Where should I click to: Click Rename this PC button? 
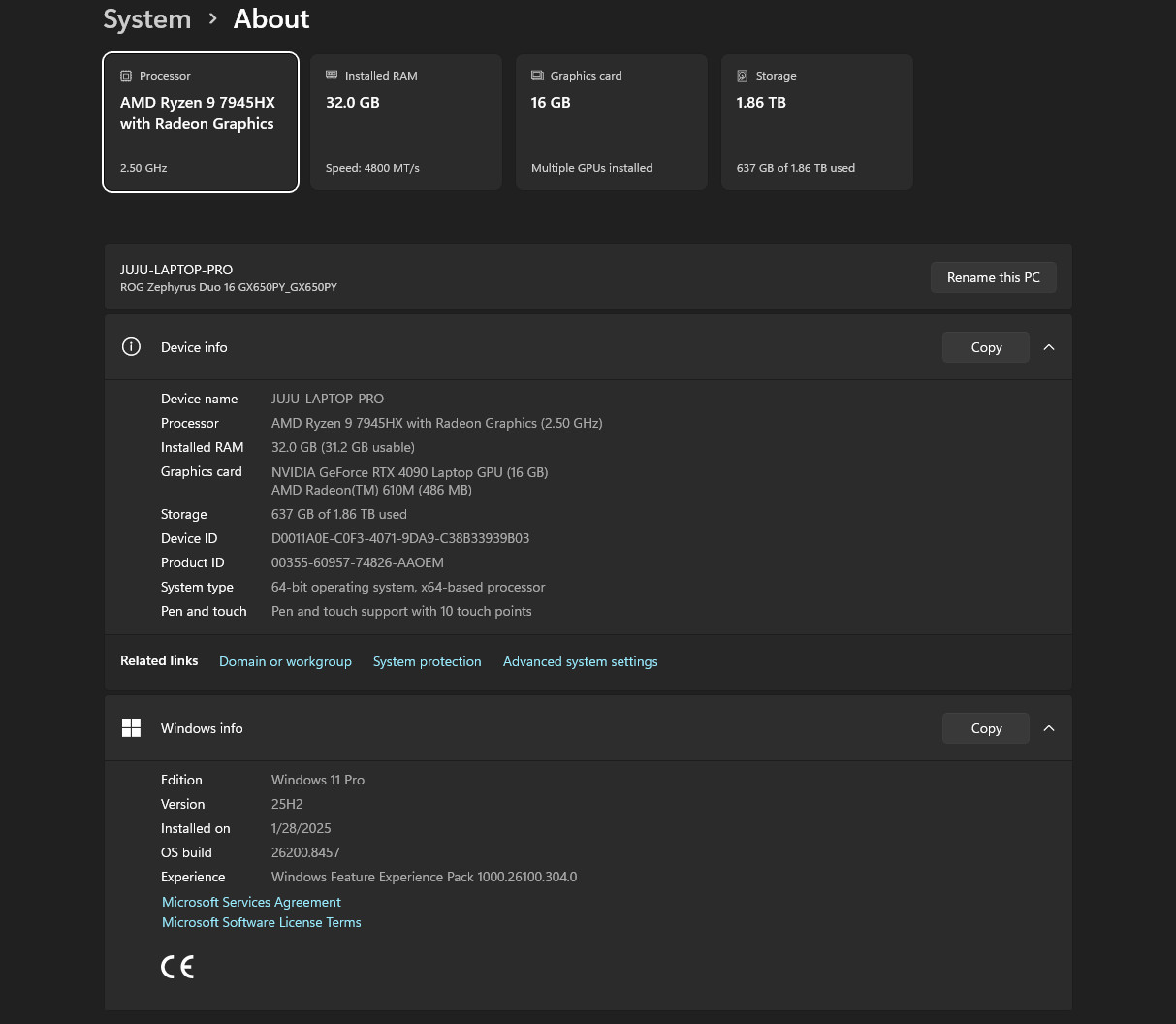tap(994, 277)
